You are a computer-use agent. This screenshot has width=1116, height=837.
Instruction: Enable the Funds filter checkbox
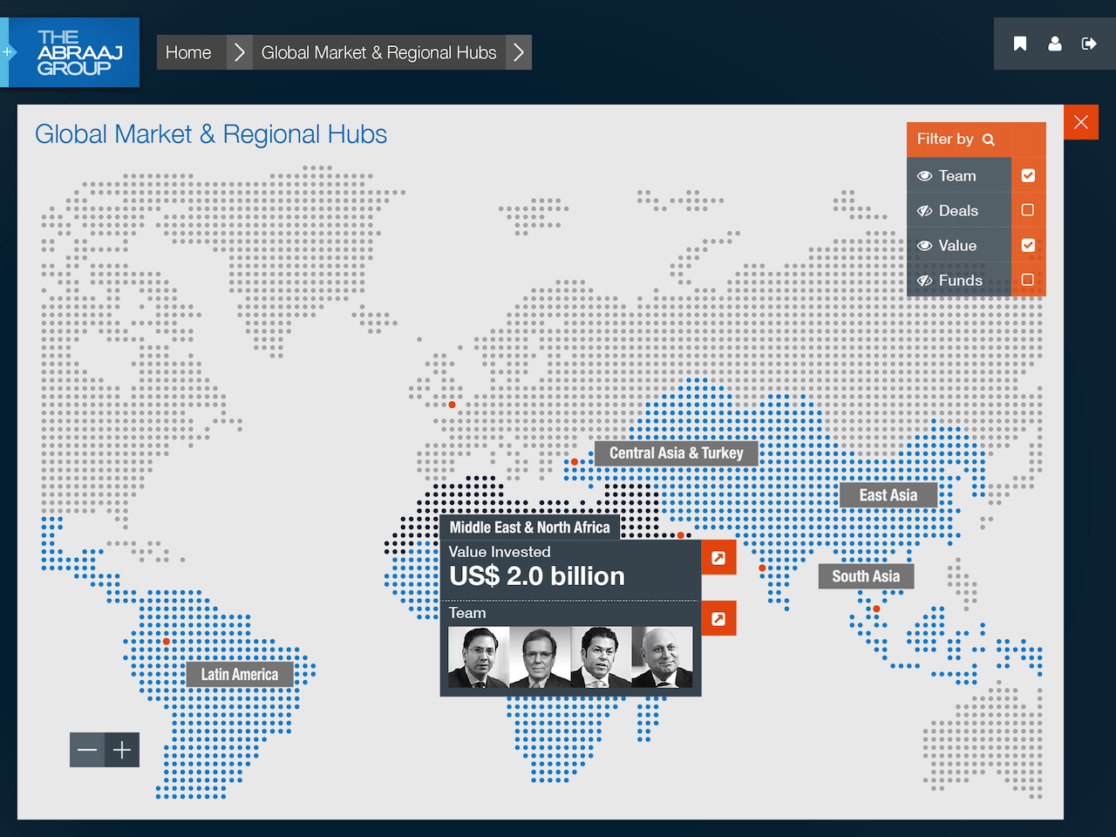(x=1027, y=281)
